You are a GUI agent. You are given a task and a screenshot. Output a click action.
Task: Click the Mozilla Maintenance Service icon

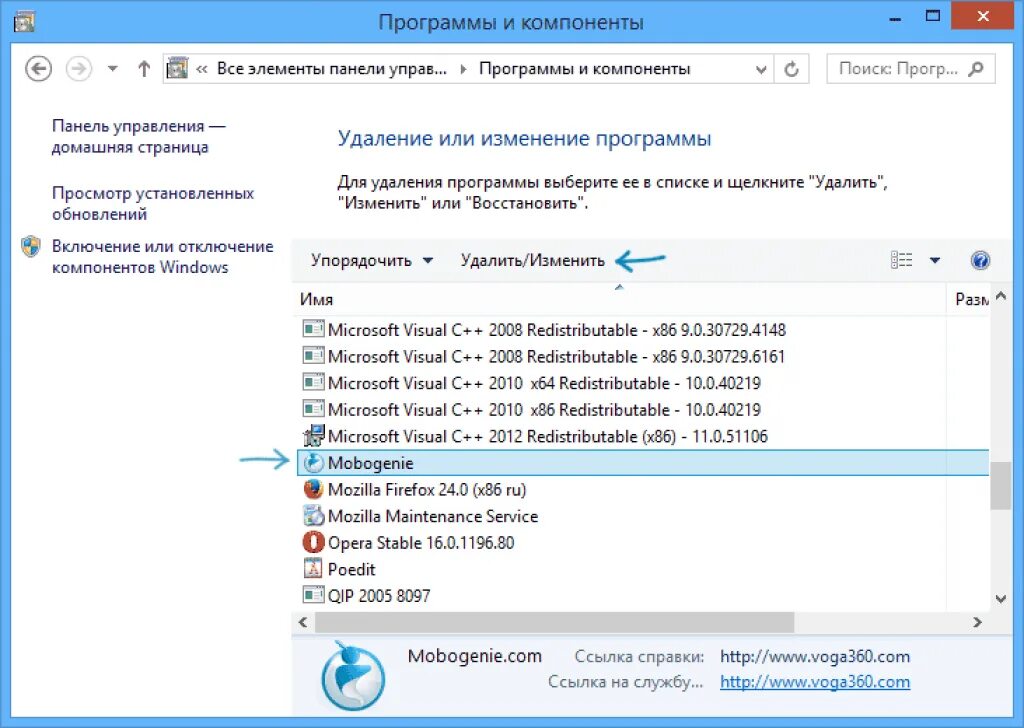(313, 516)
